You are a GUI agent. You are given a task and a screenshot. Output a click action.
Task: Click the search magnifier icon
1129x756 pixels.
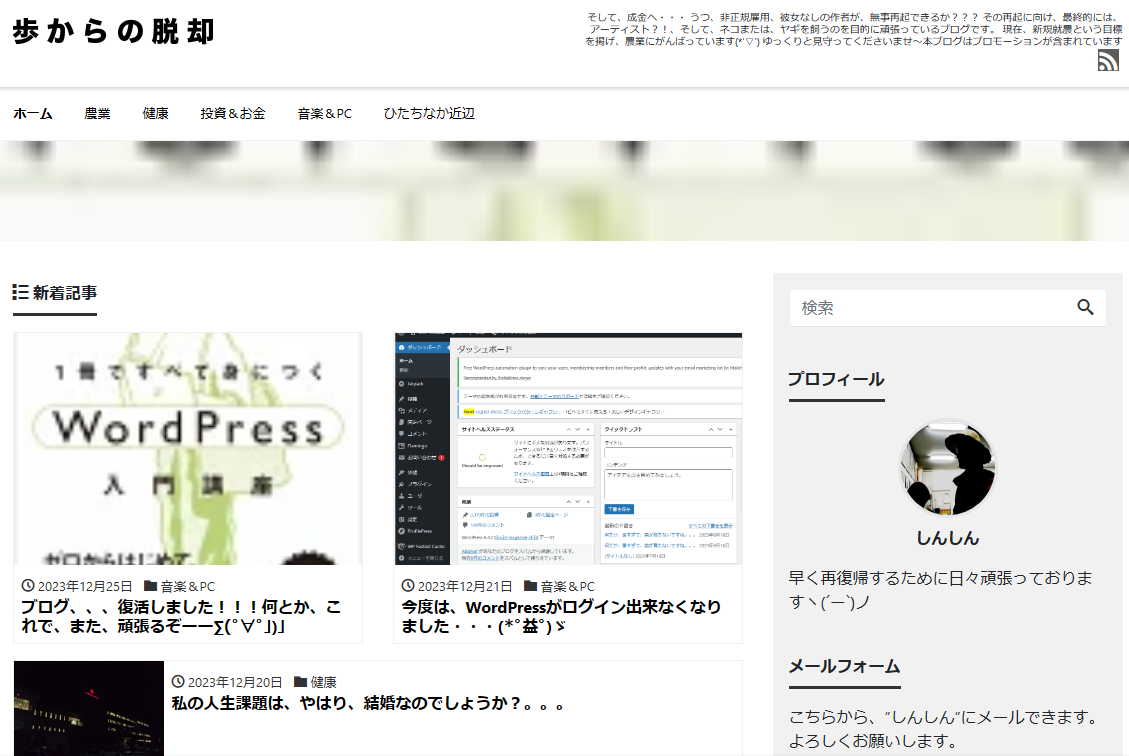[1085, 308]
